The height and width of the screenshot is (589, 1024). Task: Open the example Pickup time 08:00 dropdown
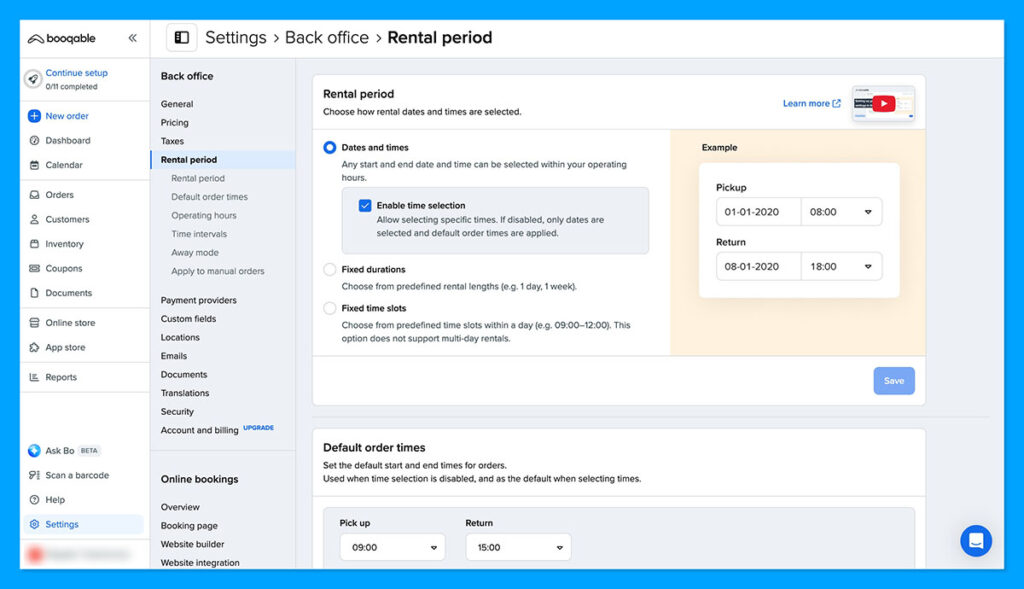coord(841,212)
